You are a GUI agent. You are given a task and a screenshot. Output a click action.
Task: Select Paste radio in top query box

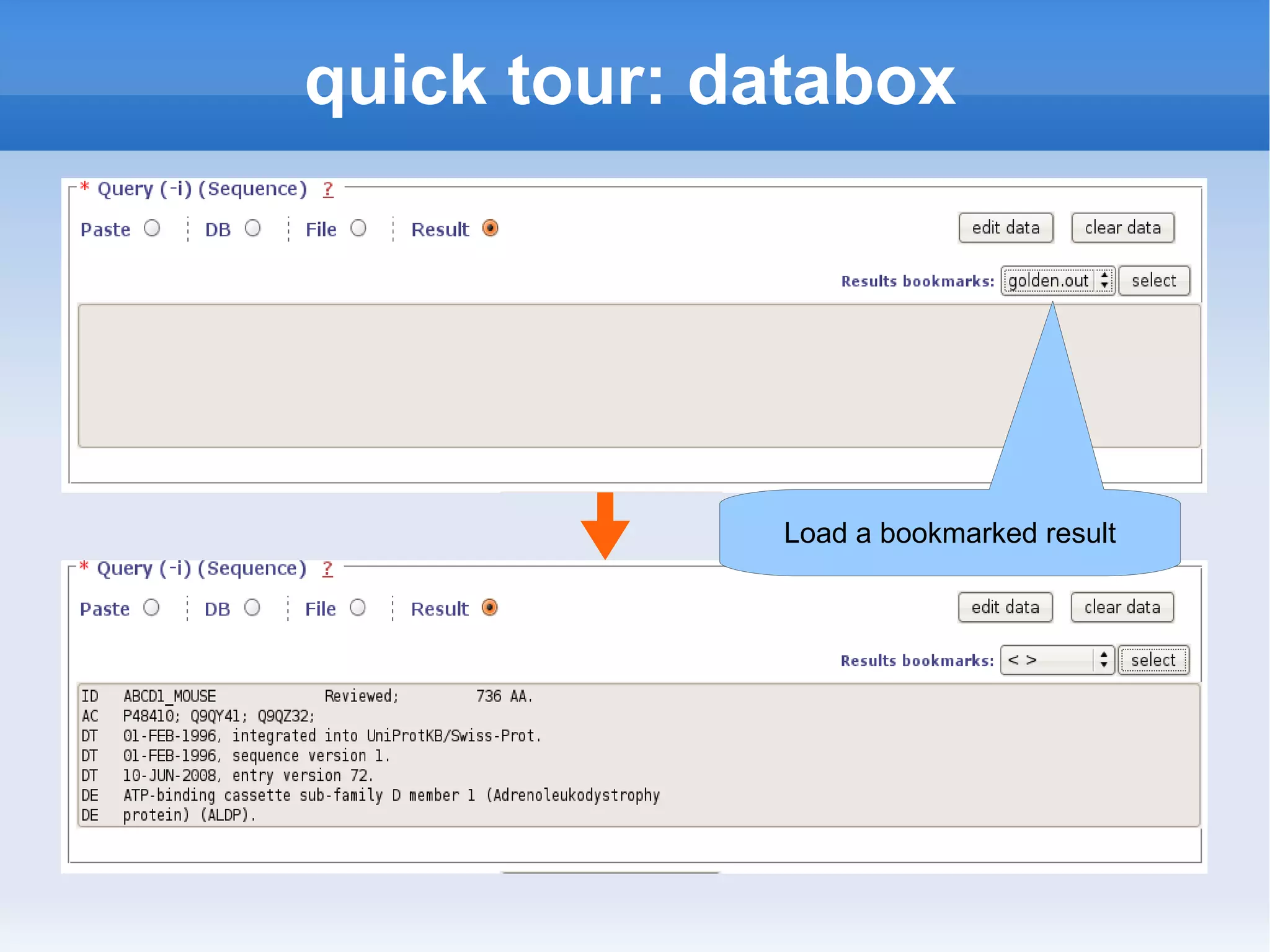[152, 228]
